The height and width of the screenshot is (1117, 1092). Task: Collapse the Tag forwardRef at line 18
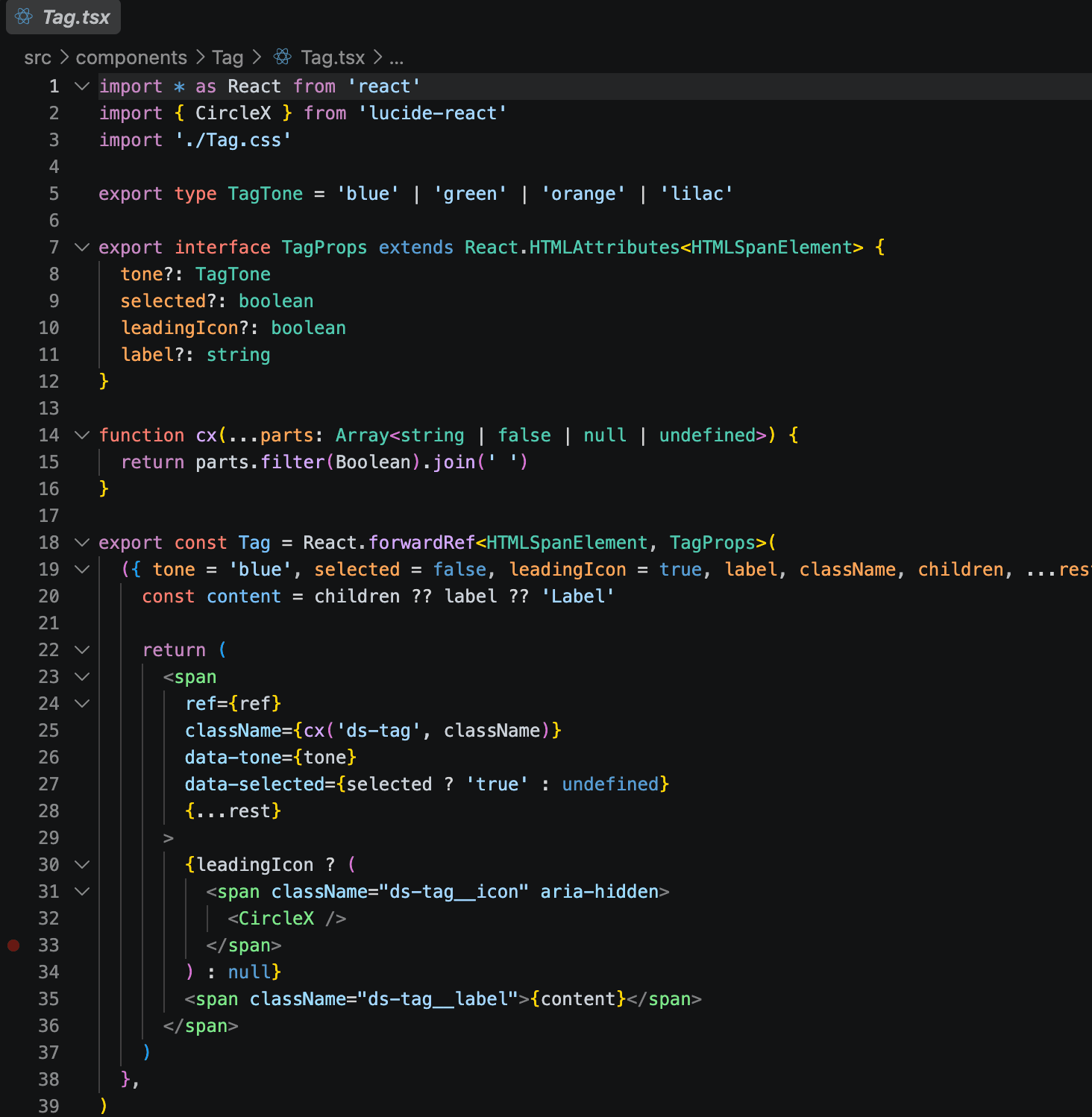[x=82, y=543]
